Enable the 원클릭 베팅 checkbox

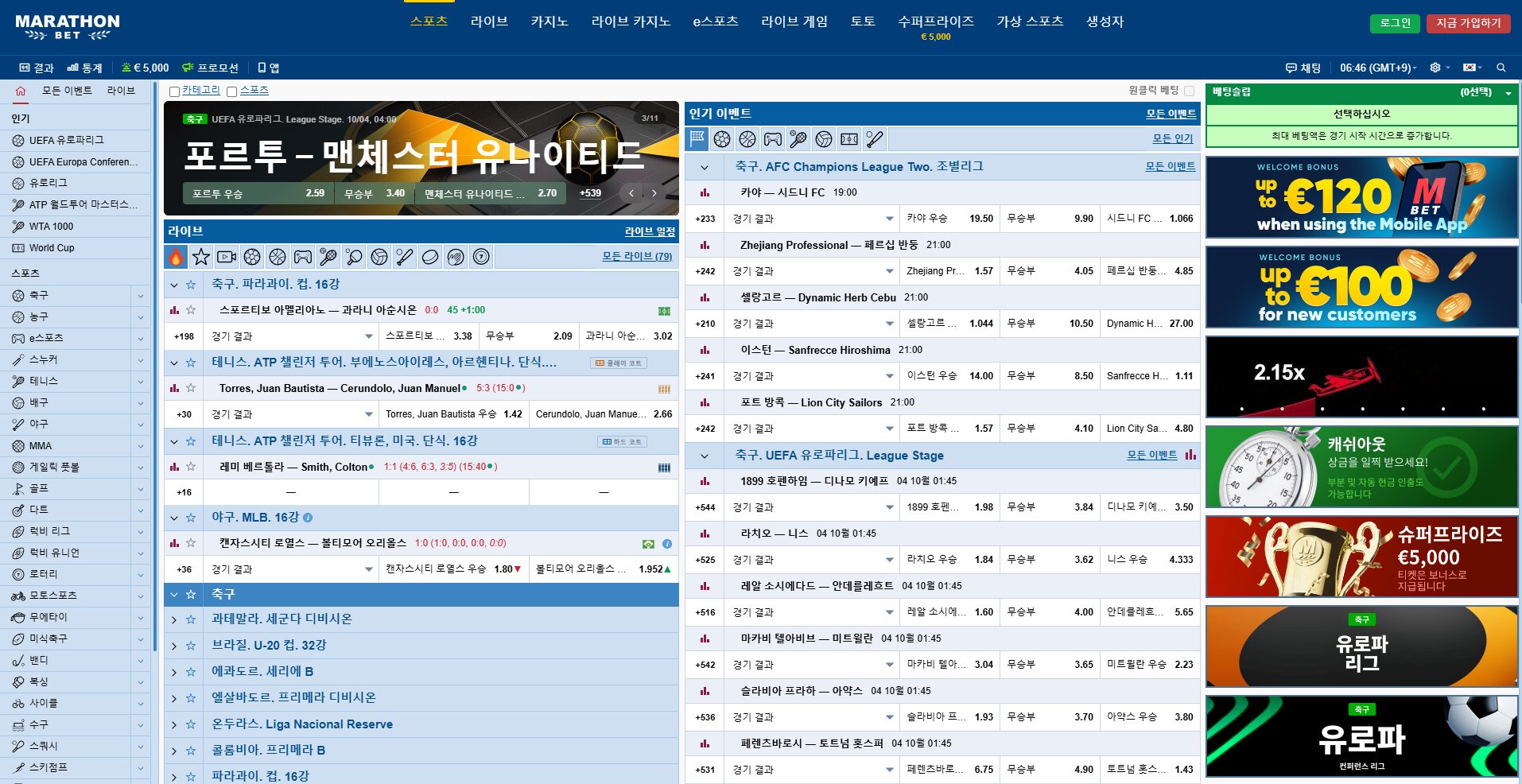click(1190, 91)
